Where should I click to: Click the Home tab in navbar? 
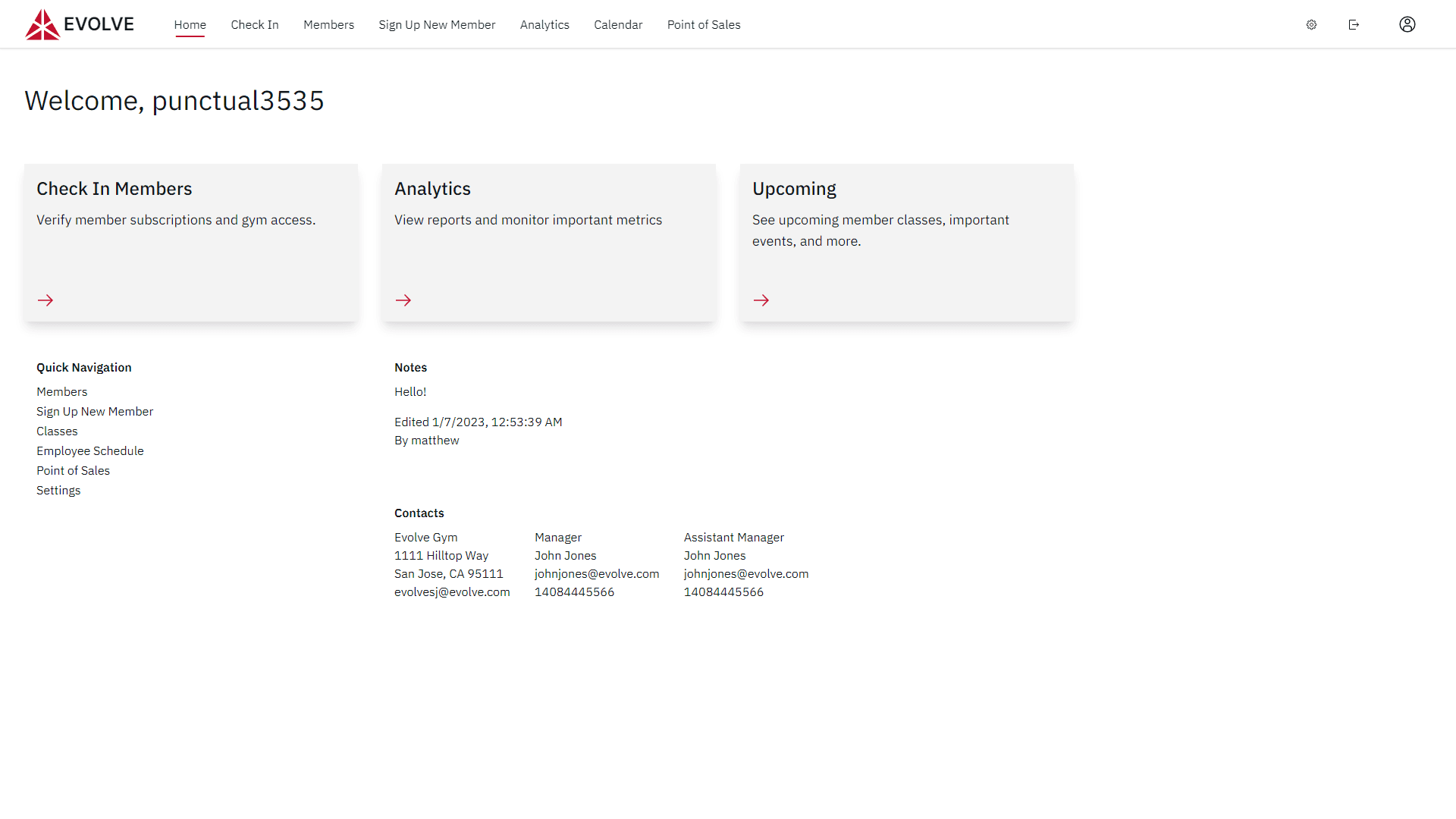pos(190,24)
